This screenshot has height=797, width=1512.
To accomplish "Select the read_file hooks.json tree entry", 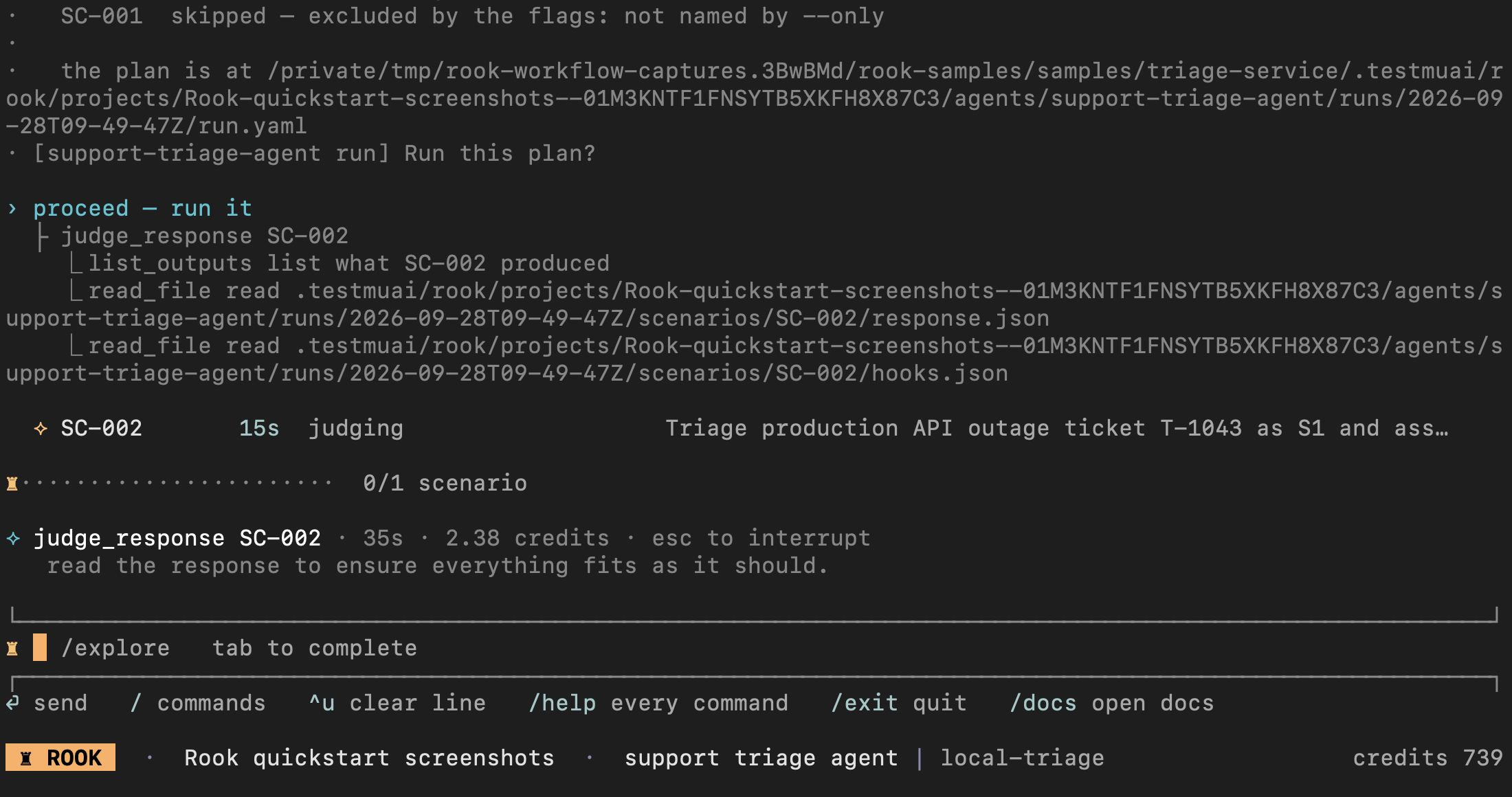I will point(755,359).
